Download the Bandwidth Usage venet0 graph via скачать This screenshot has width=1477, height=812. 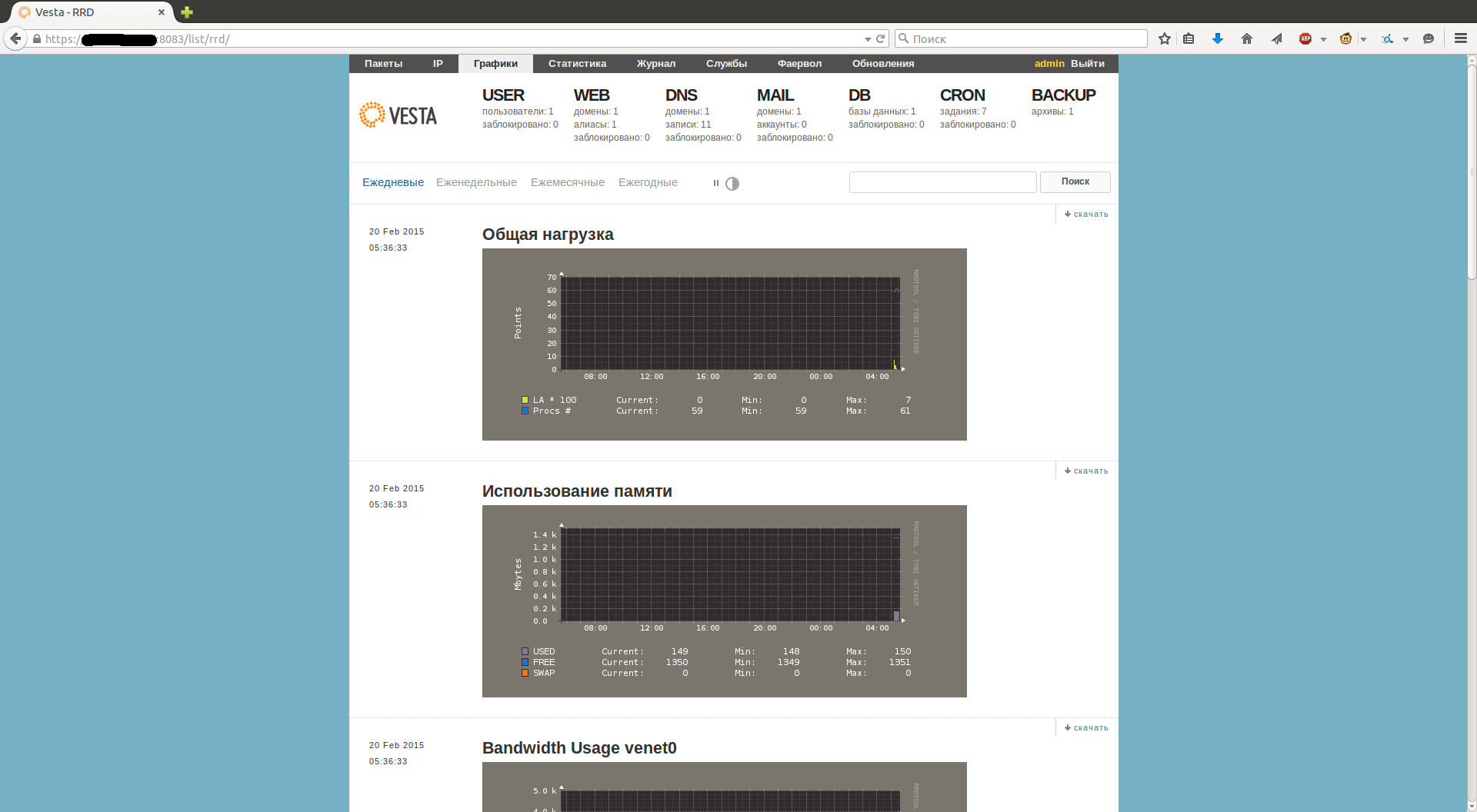coord(1086,728)
